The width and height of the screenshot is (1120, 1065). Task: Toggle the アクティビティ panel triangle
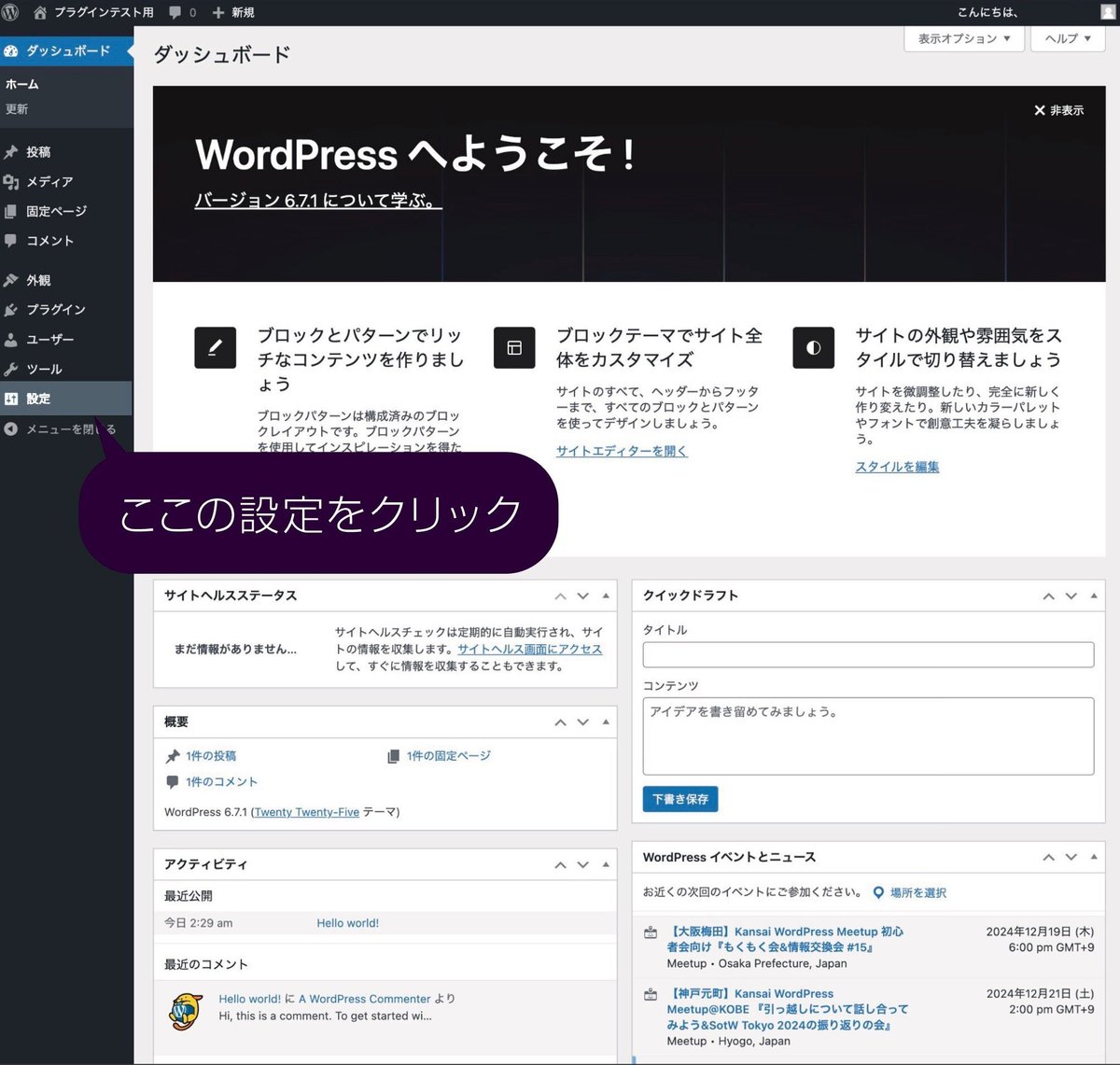pos(606,864)
